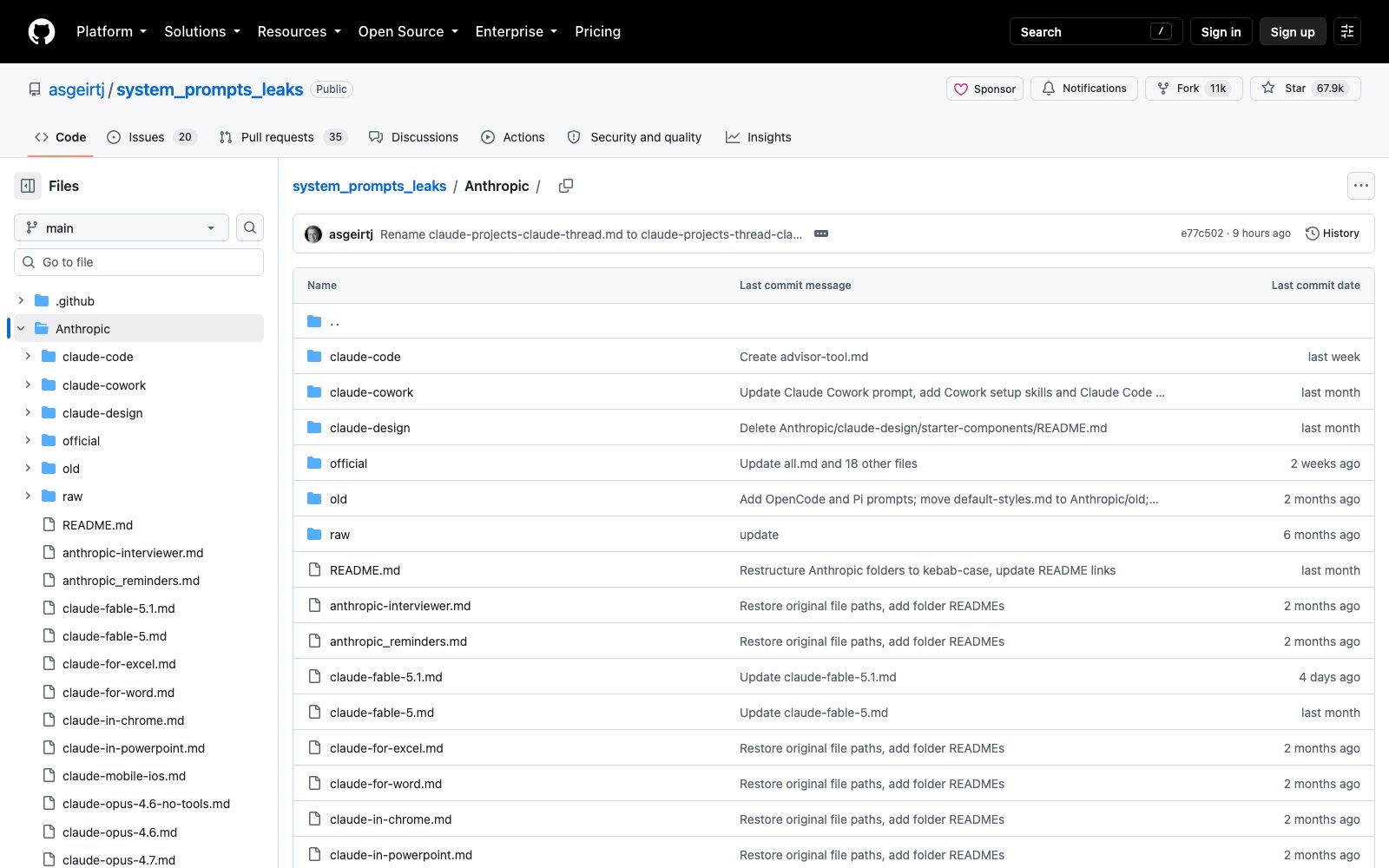Viewport: 1389px width, 868px height.
Task: Expand the claude-cowork tree folder chevron
Action: (28, 385)
